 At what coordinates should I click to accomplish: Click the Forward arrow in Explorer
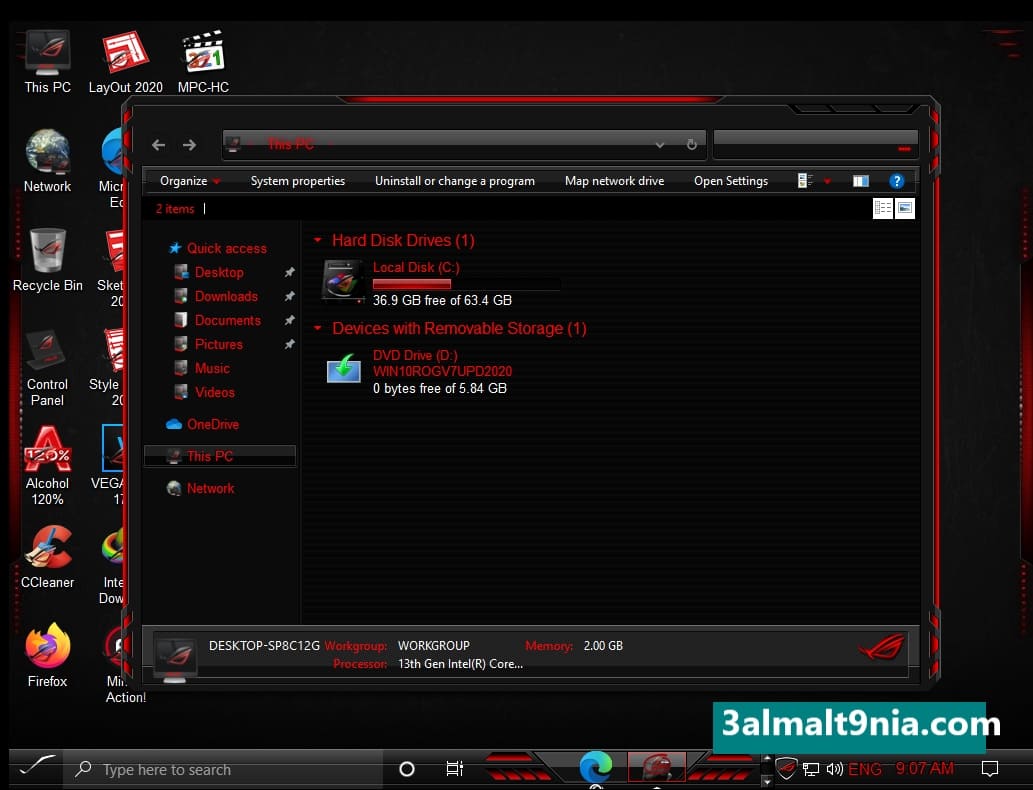(189, 145)
